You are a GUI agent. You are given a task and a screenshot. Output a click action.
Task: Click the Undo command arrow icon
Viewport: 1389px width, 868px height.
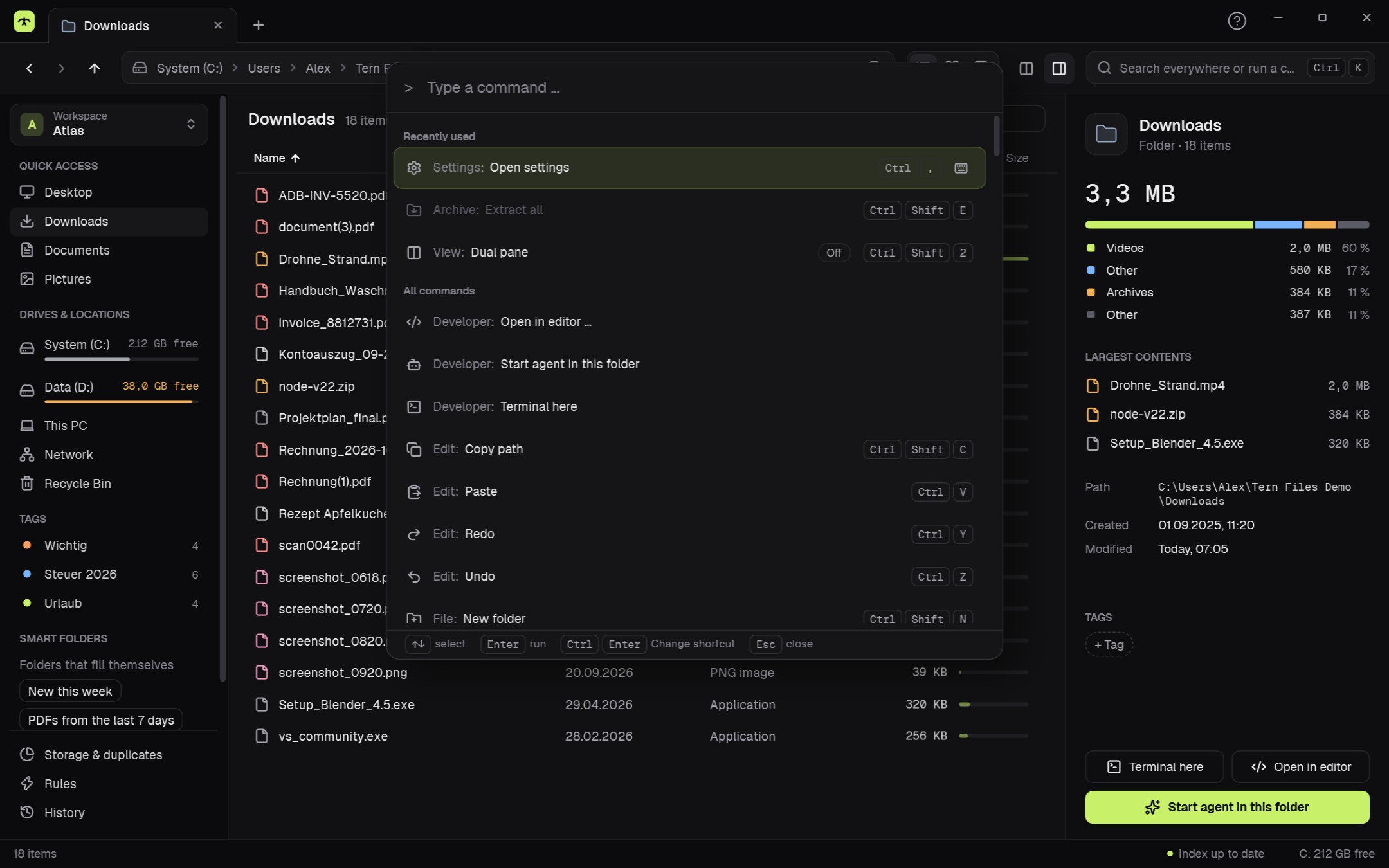tap(414, 576)
